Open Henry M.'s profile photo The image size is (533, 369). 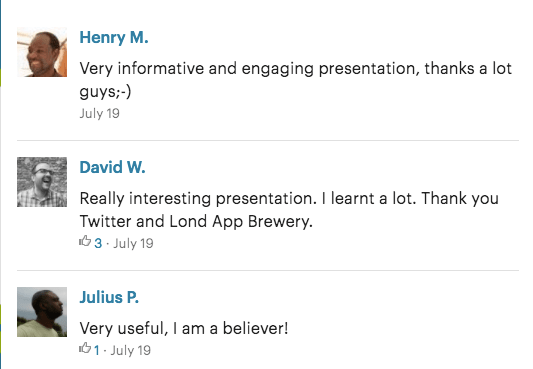pyautogui.click(x=42, y=52)
